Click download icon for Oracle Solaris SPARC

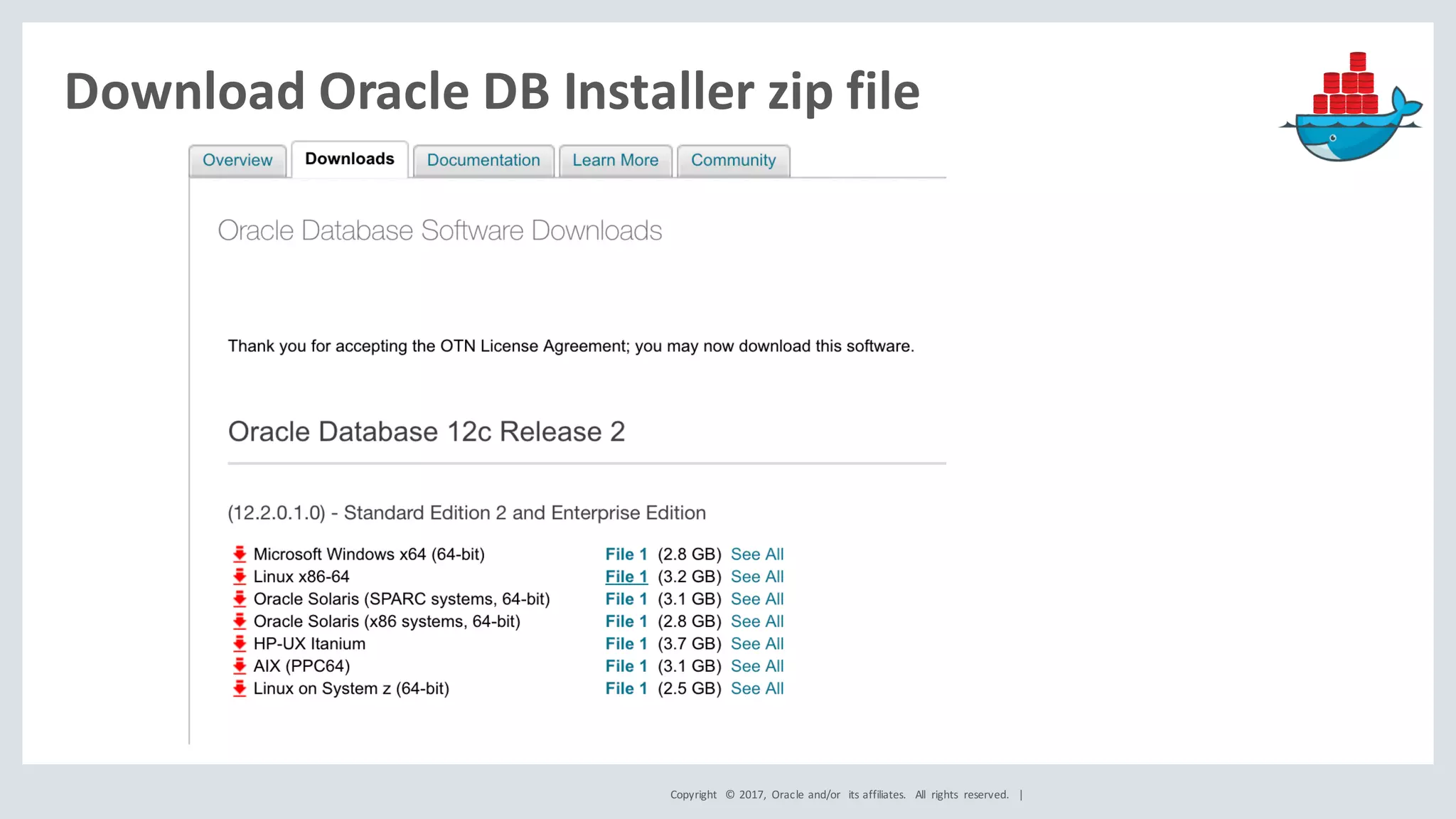240,599
